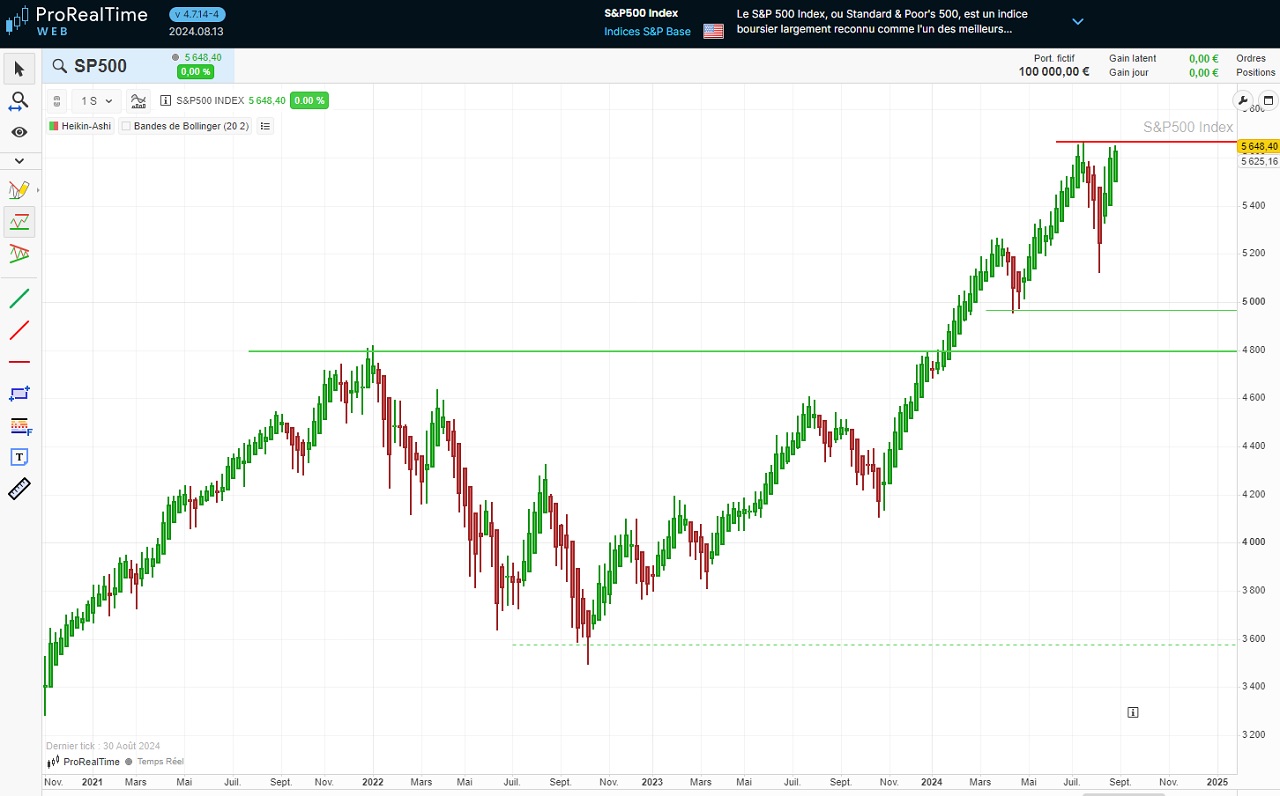
Task: Toggle drawn objects visibility eye icon
Action: pyautogui.click(x=19, y=132)
